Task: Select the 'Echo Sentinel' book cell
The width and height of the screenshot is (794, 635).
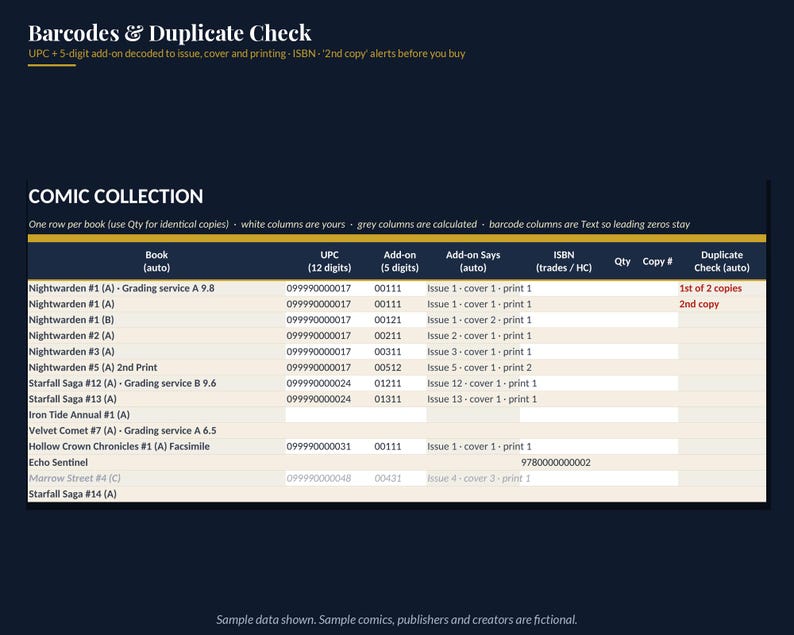Action: coord(156,462)
